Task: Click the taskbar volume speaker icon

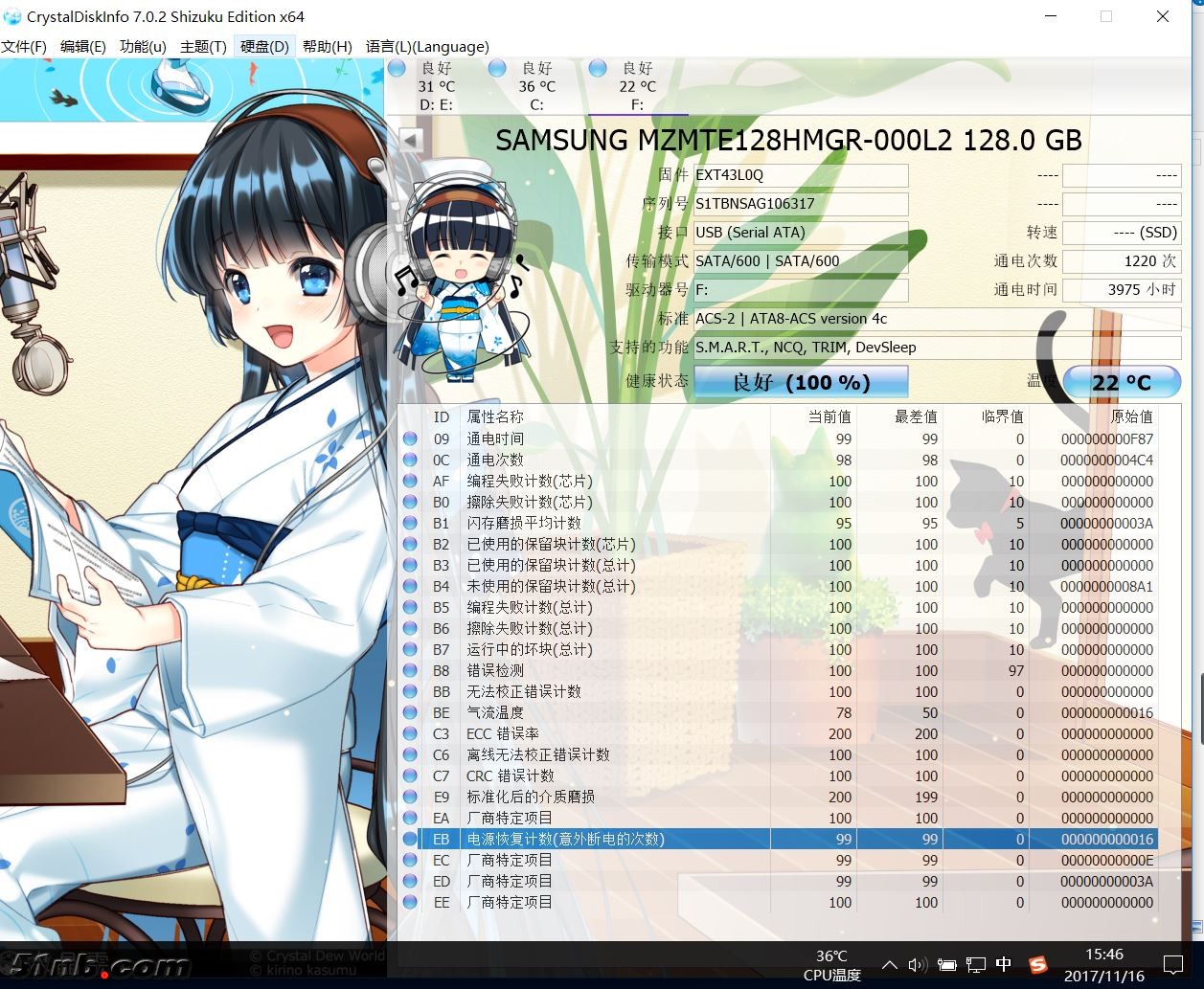Action: coord(918,965)
